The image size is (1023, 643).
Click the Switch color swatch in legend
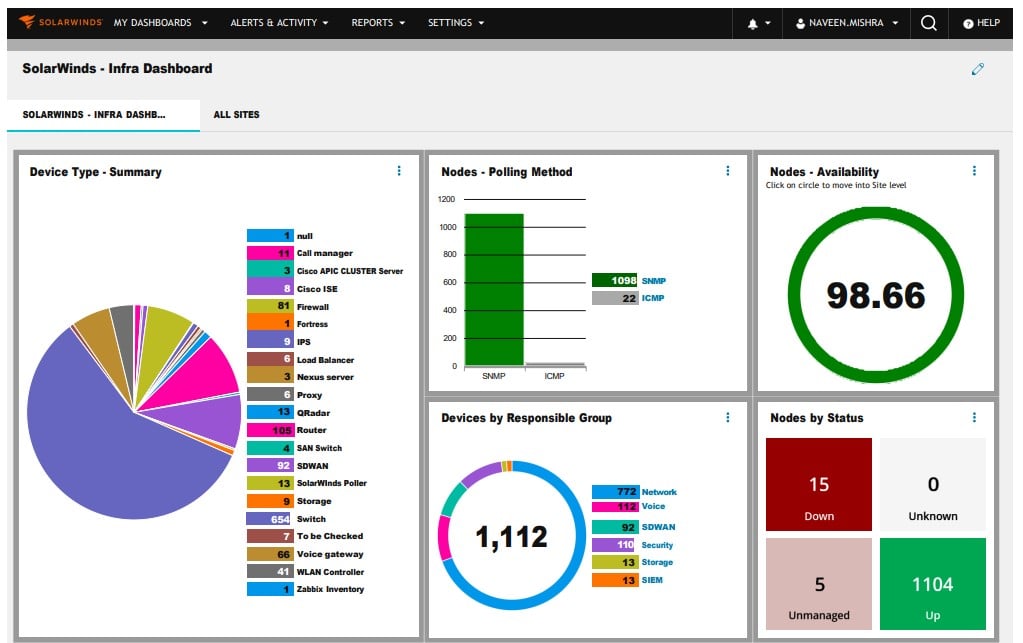point(269,519)
